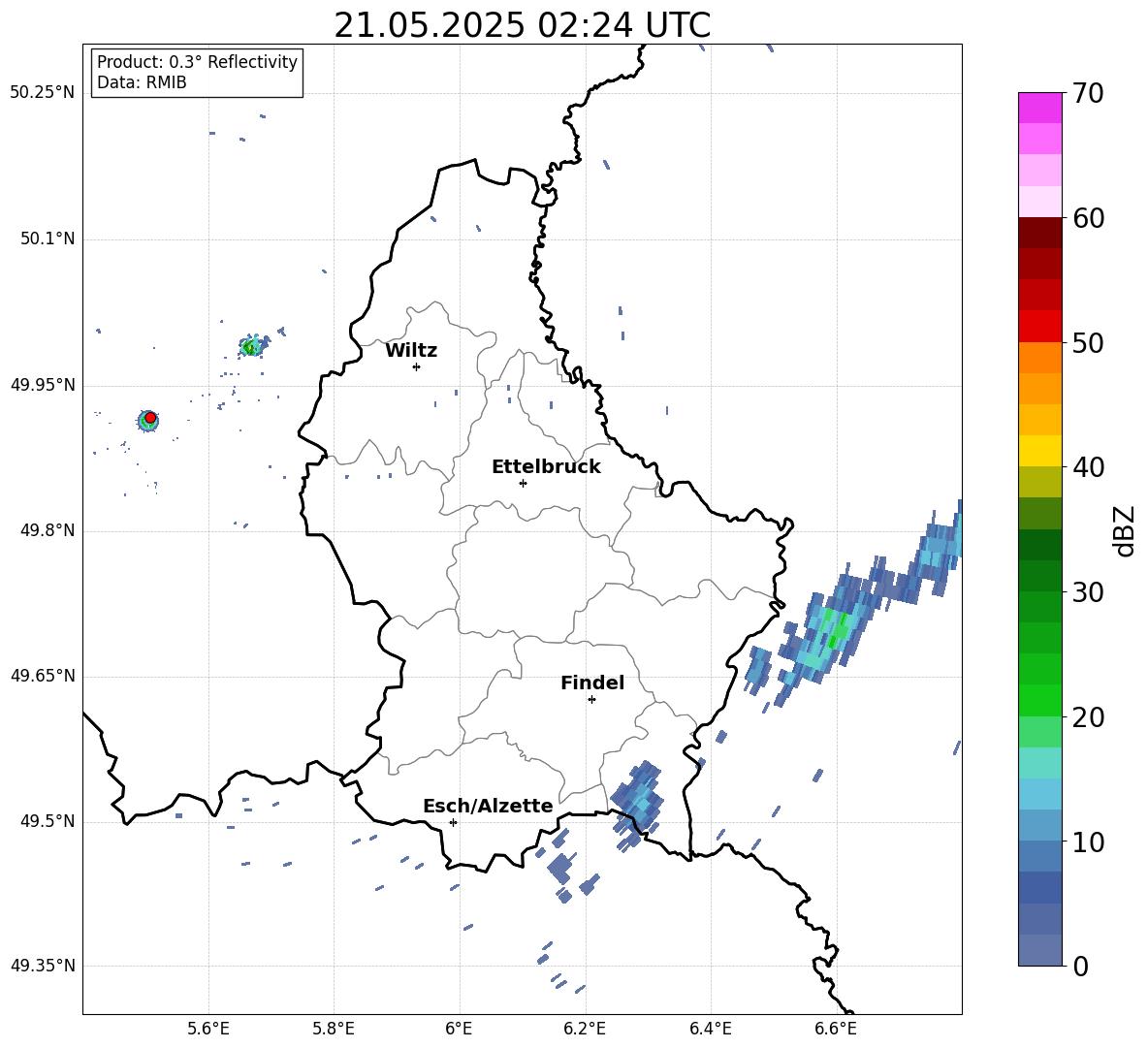Click the 50.1°N latitude label

(48, 239)
